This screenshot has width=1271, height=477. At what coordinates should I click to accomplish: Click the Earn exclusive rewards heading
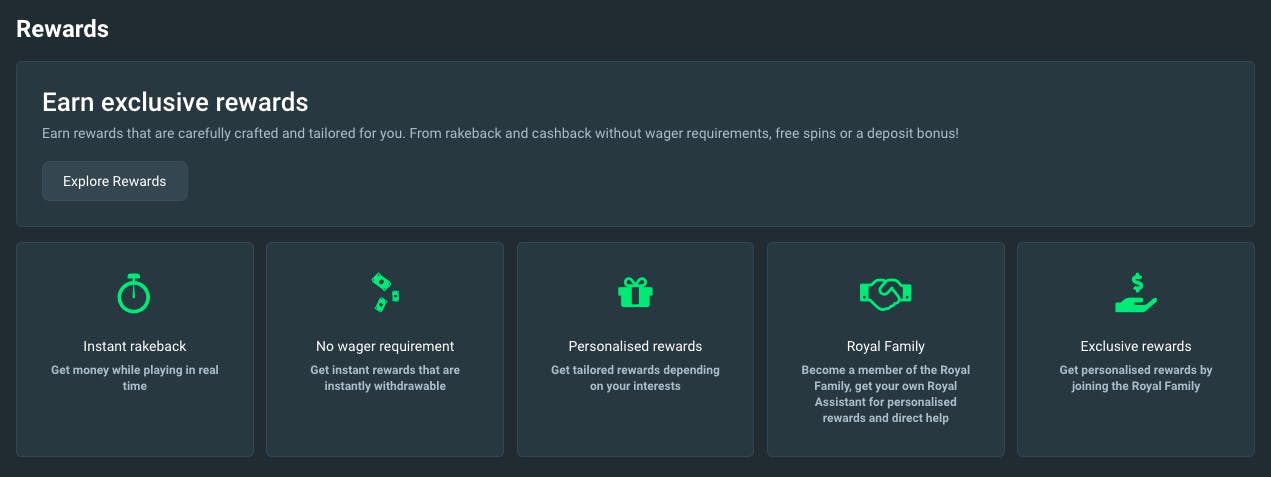pos(175,102)
